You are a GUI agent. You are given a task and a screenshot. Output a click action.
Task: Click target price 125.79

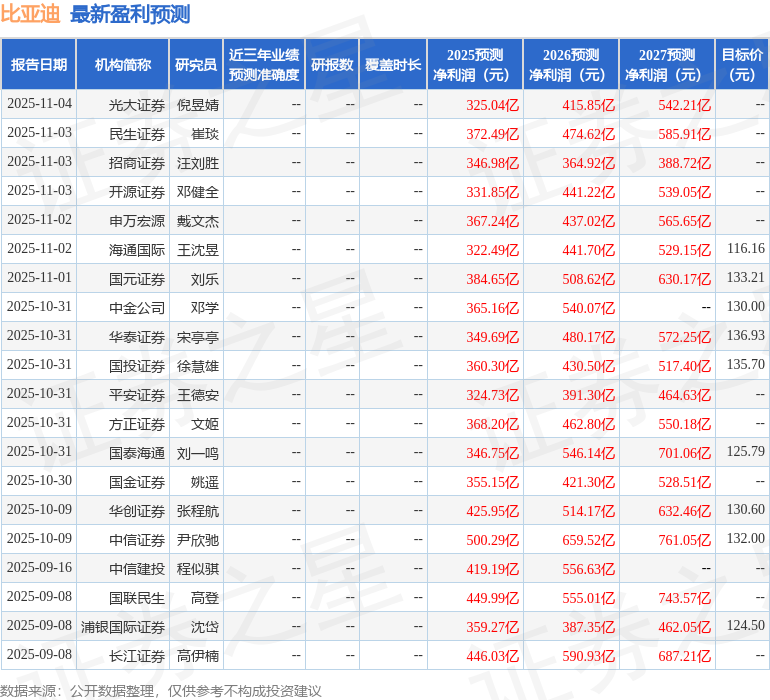[x=745, y=451]
